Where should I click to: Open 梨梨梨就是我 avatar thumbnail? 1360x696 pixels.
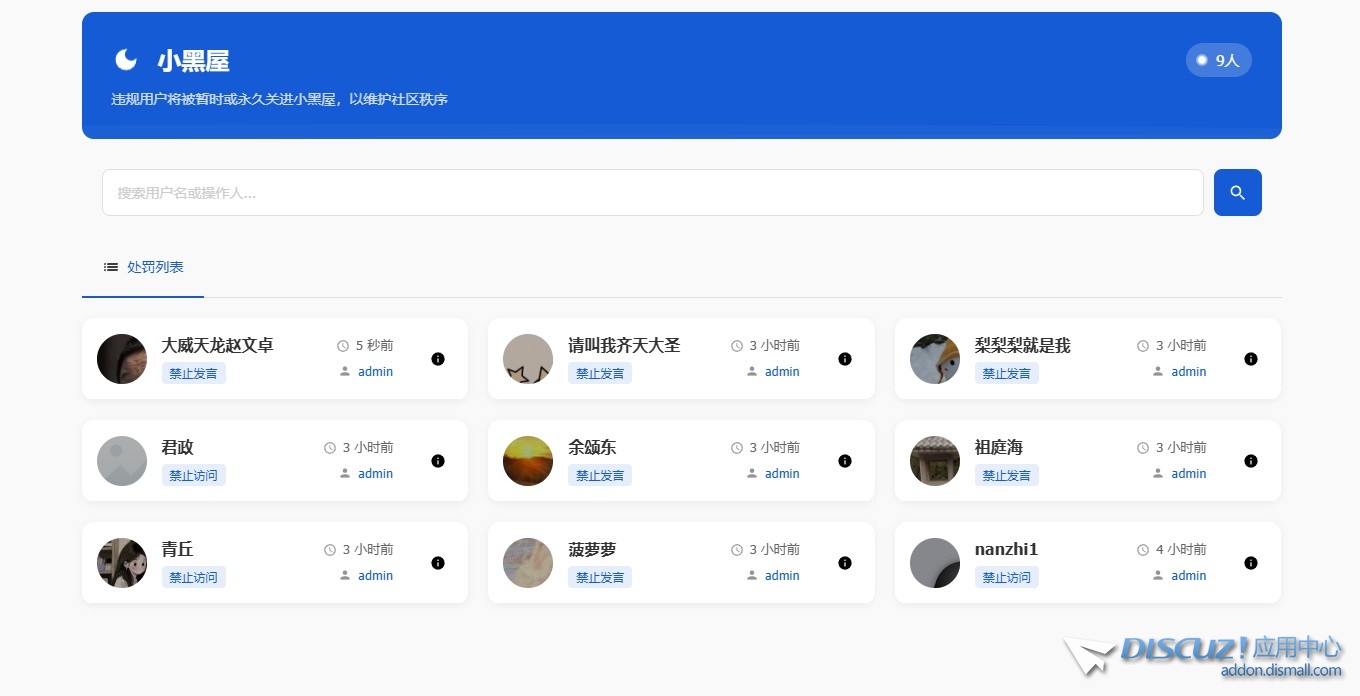coord(935,359)
